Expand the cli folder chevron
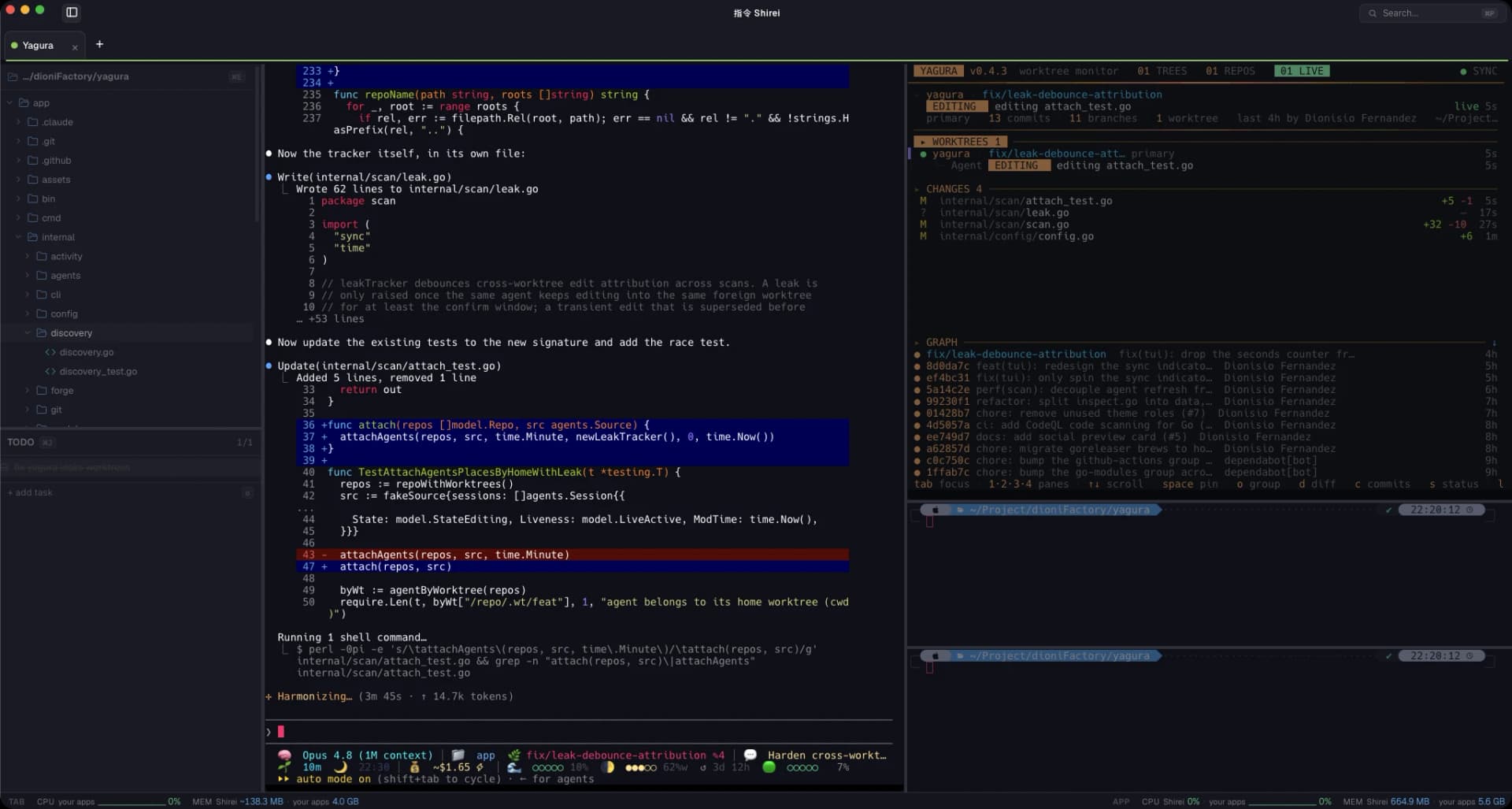This screenshot has width=1512, height=809. tap(28, 295)
